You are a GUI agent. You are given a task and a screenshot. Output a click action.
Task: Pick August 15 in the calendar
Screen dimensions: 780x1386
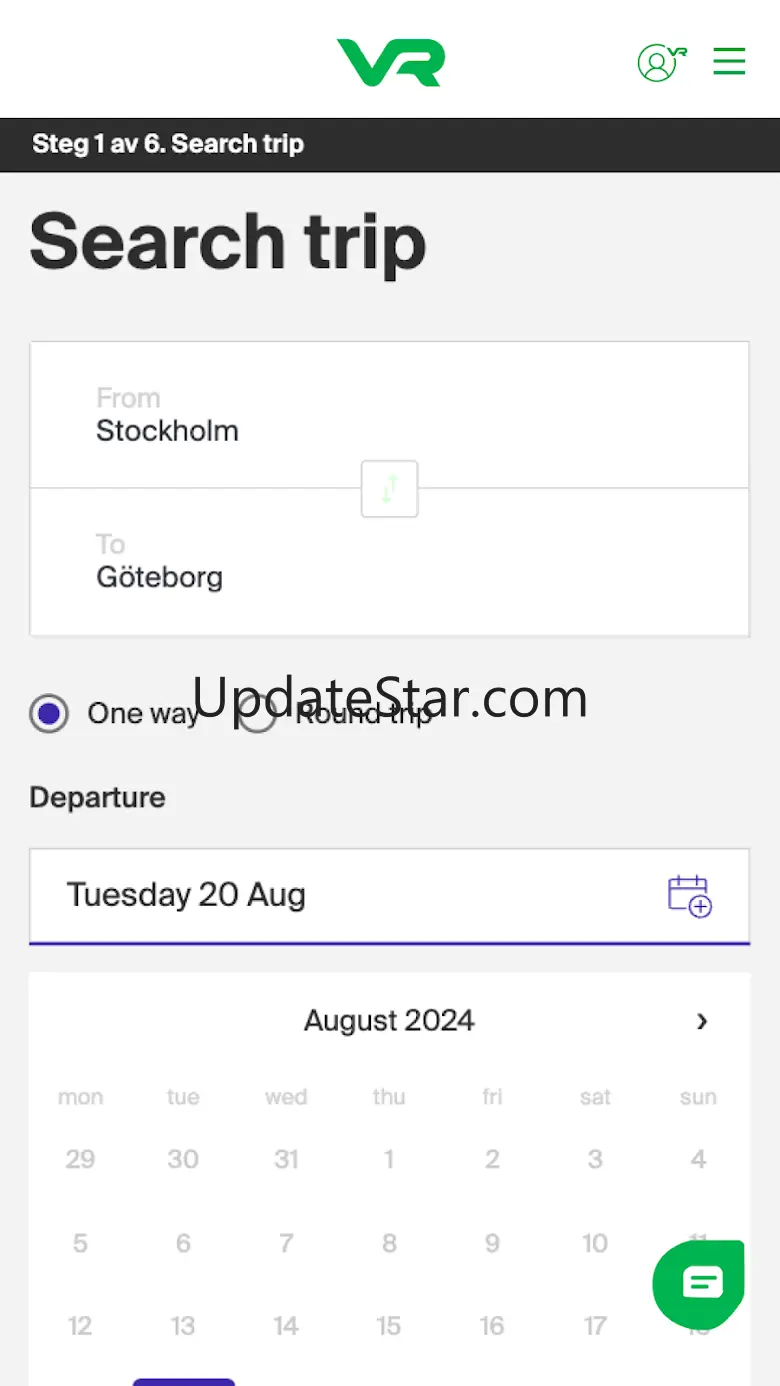389,1326
